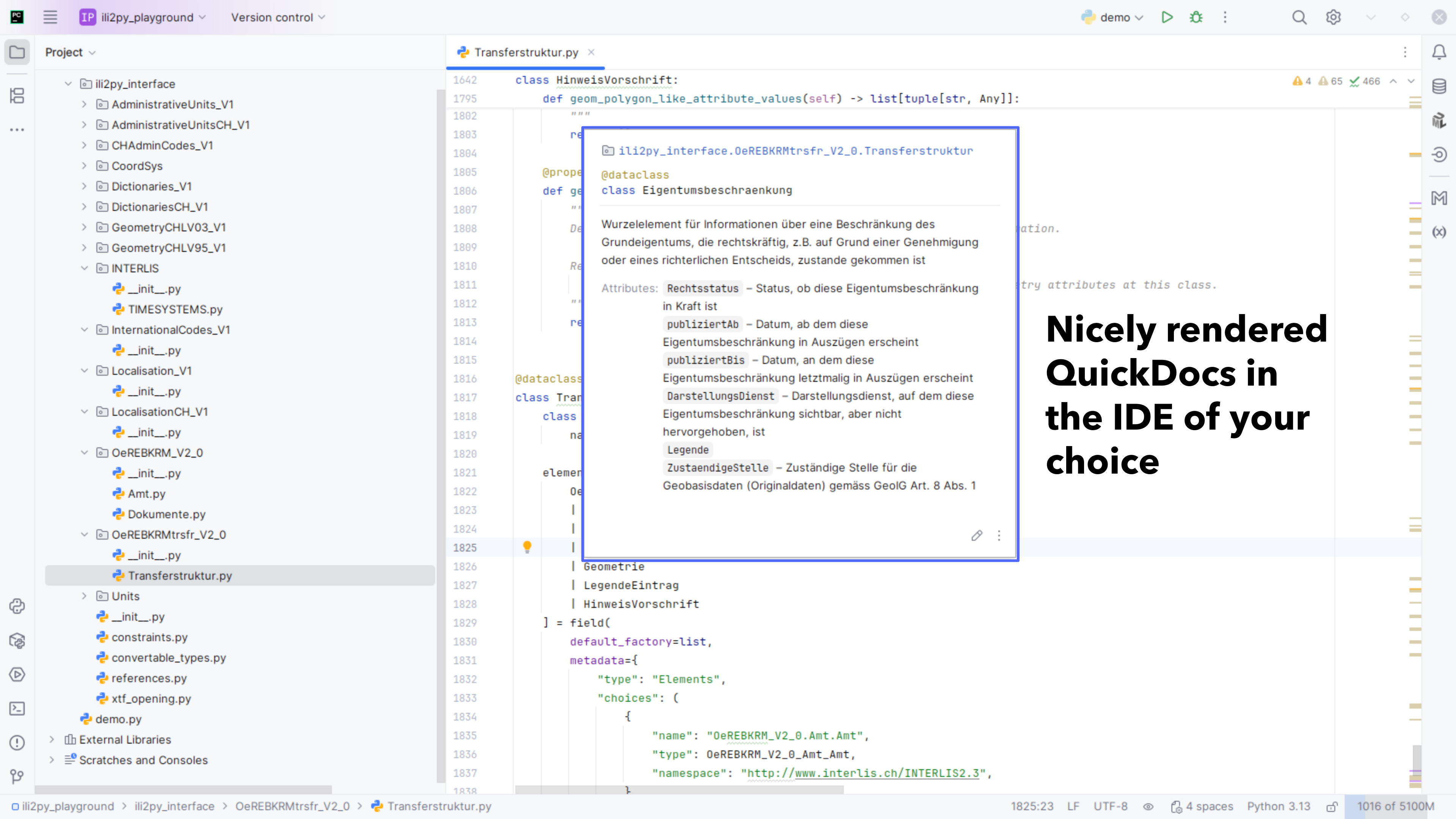Open the Notifications bell panel
The image size is (1456, 819).
point(1439,52)
